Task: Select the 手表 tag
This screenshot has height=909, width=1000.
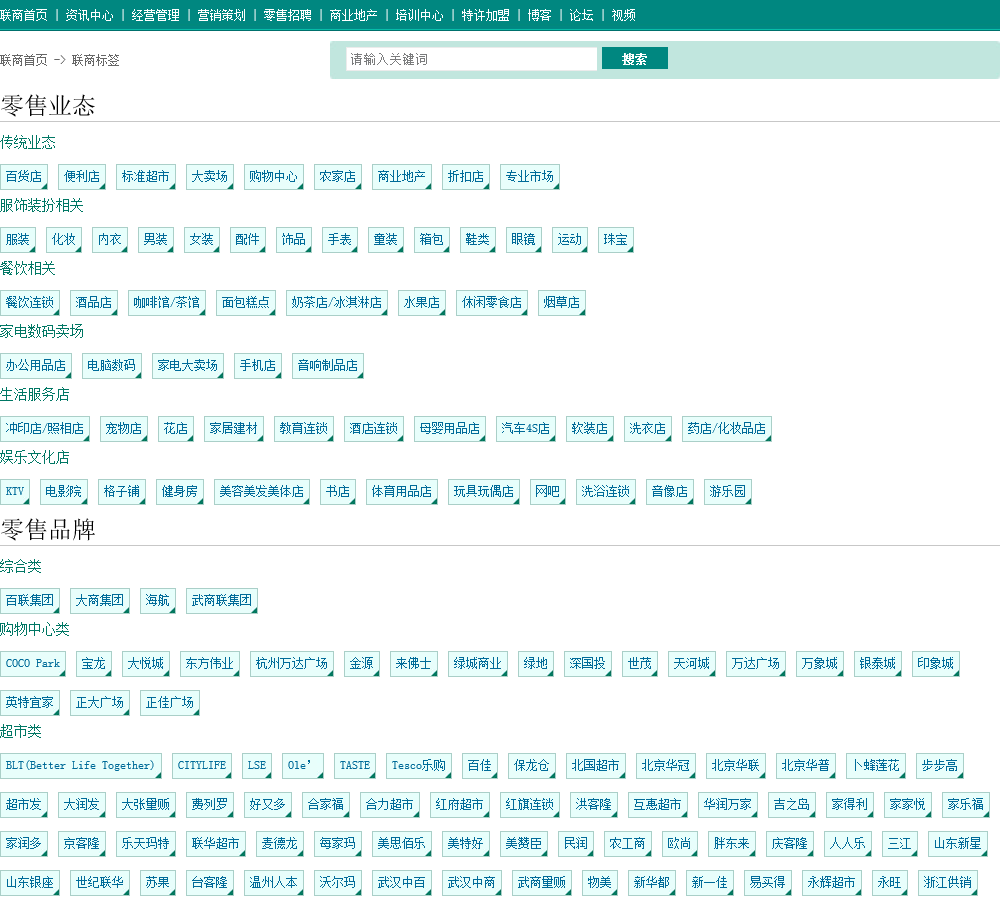Action: (x=339, y=240)
